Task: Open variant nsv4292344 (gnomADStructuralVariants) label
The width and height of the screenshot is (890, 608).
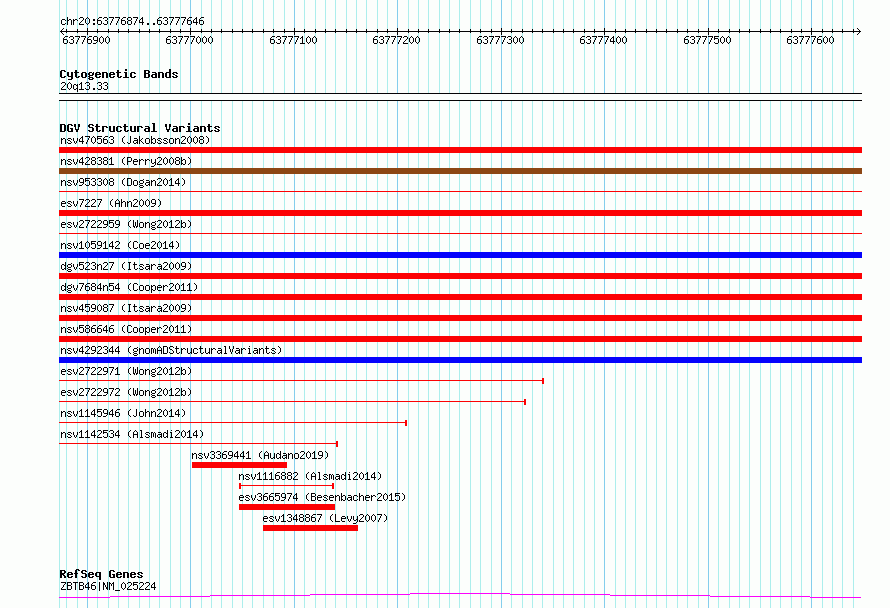Action: [171, 350]
